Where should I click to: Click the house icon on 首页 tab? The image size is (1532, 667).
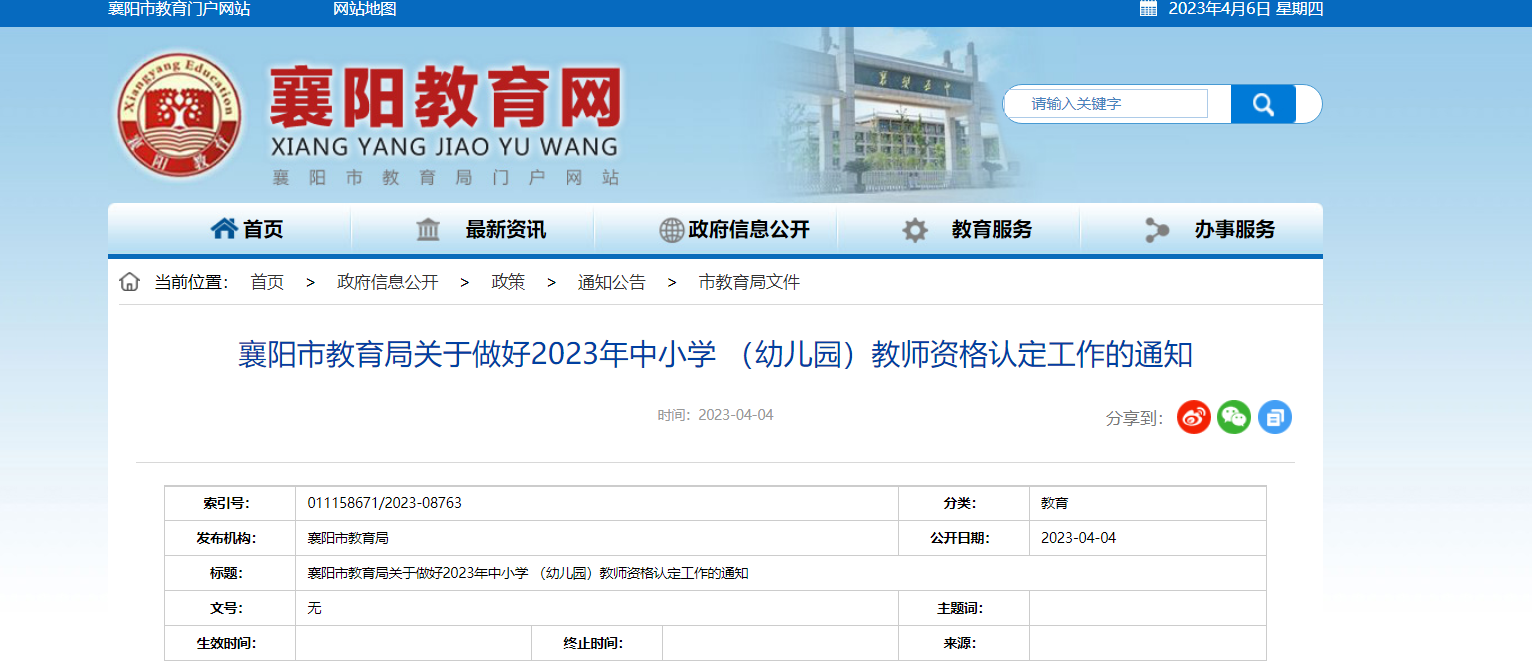click(x=224, y=229)
